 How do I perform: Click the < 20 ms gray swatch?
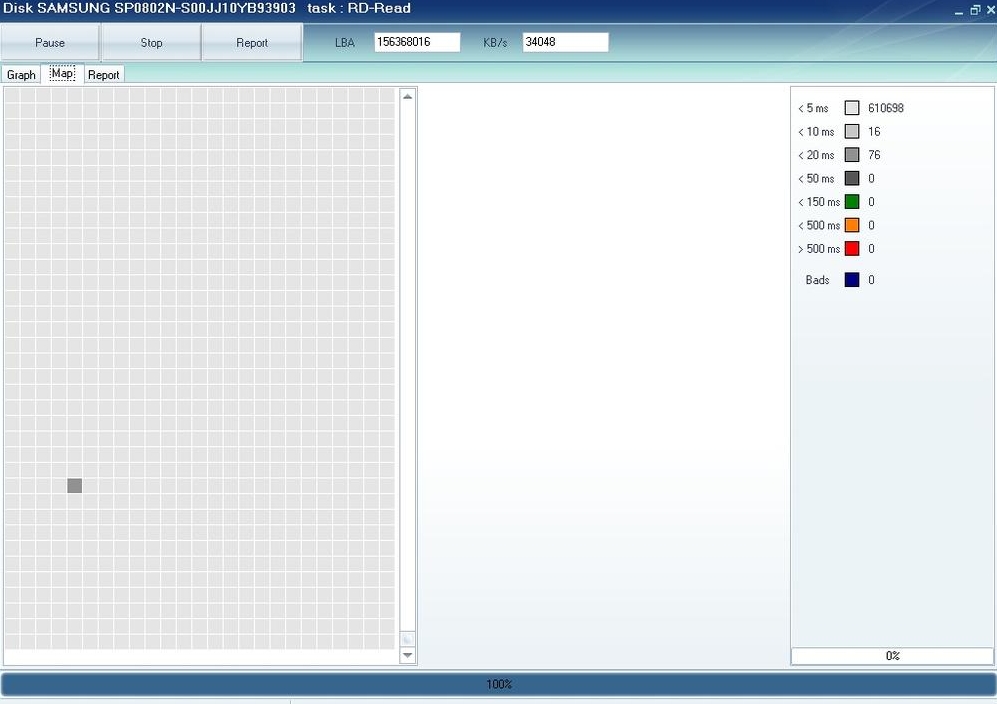point(852,155)
